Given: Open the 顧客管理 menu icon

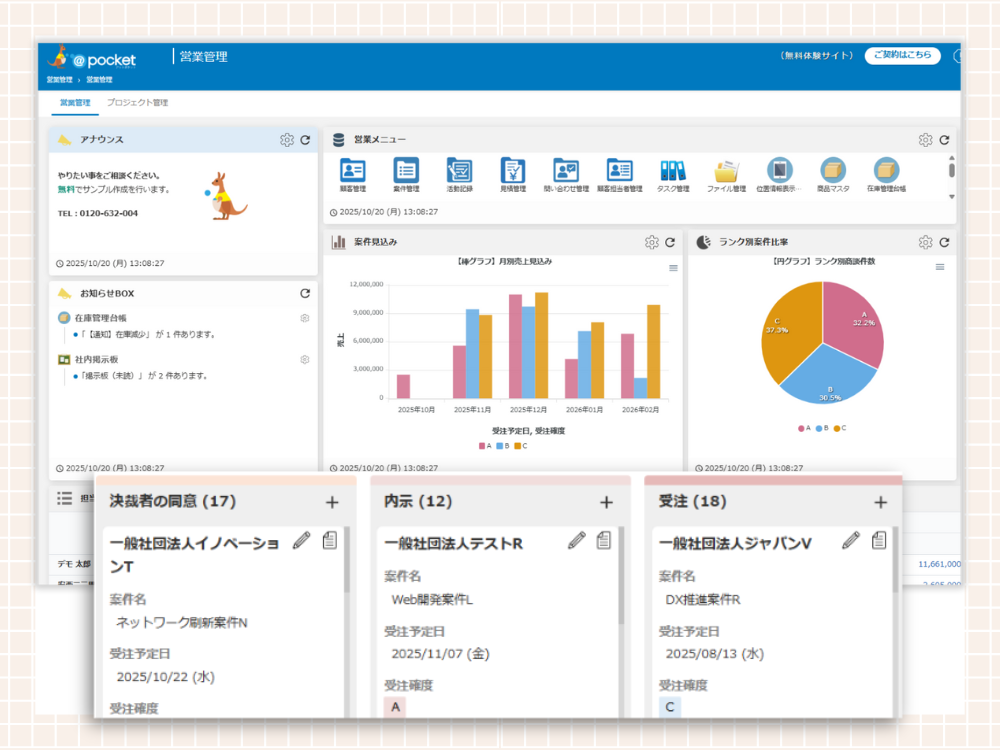Looking at the screenshot, I should [x=353, y=170].
